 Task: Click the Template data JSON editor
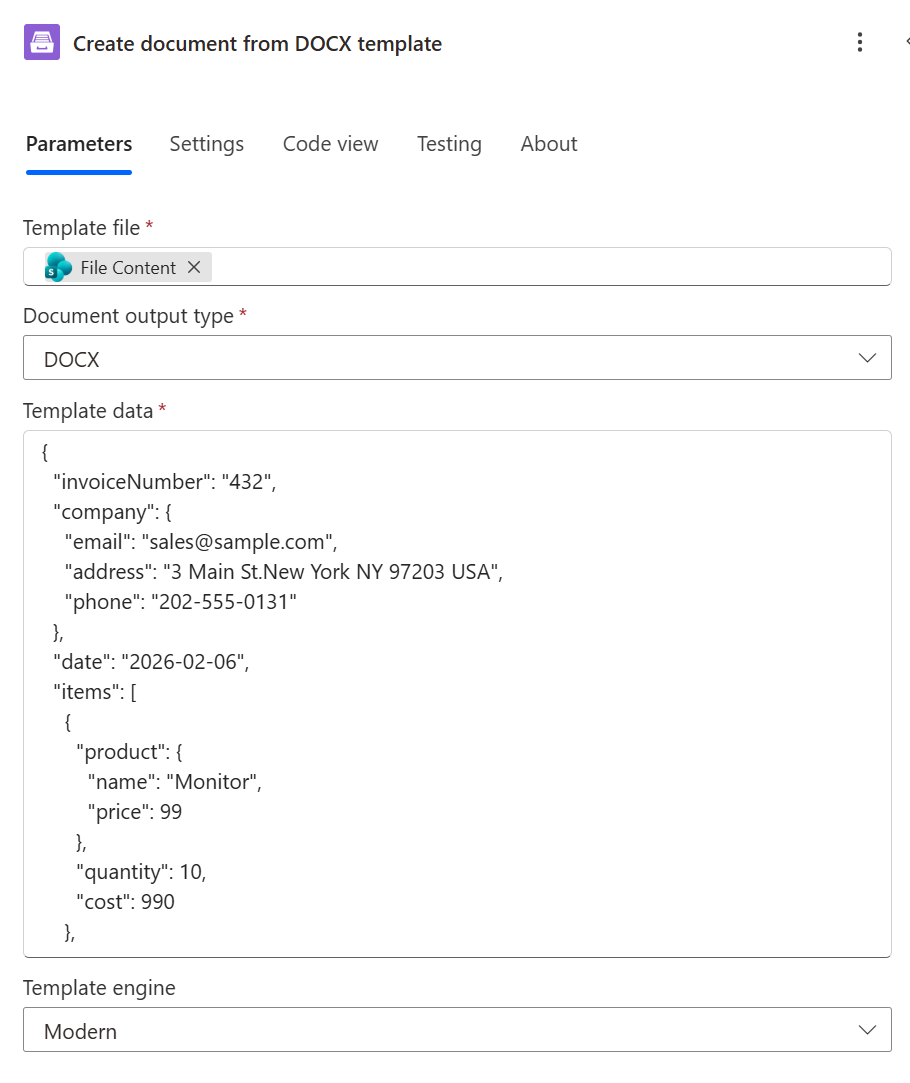tap(457, 690)
